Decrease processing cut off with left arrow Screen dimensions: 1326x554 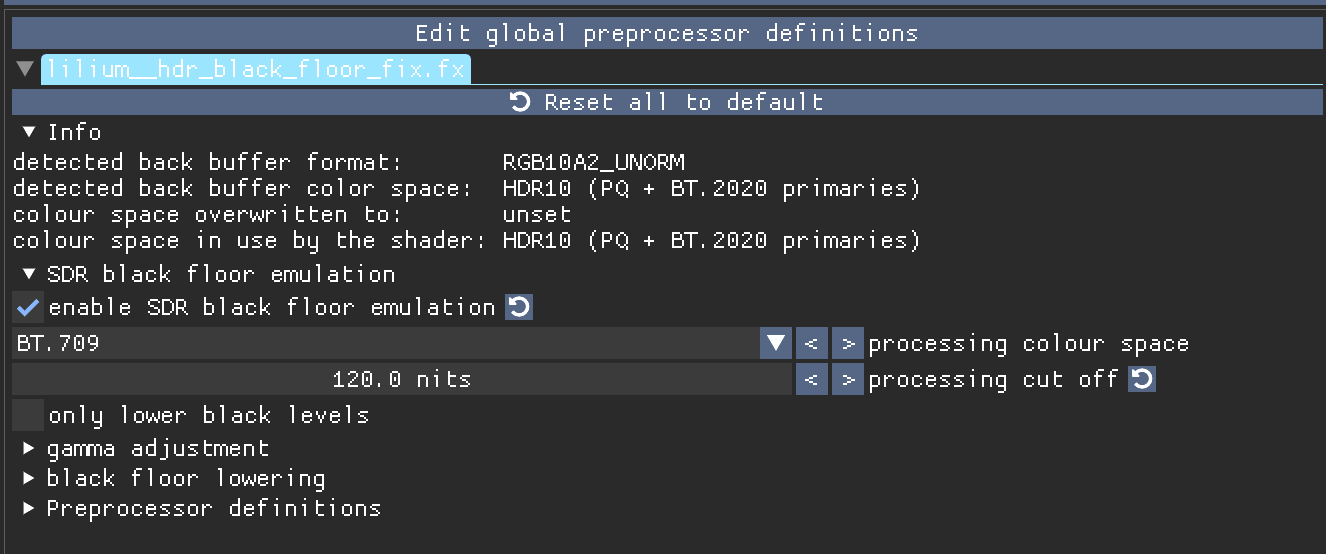(811, 380)
